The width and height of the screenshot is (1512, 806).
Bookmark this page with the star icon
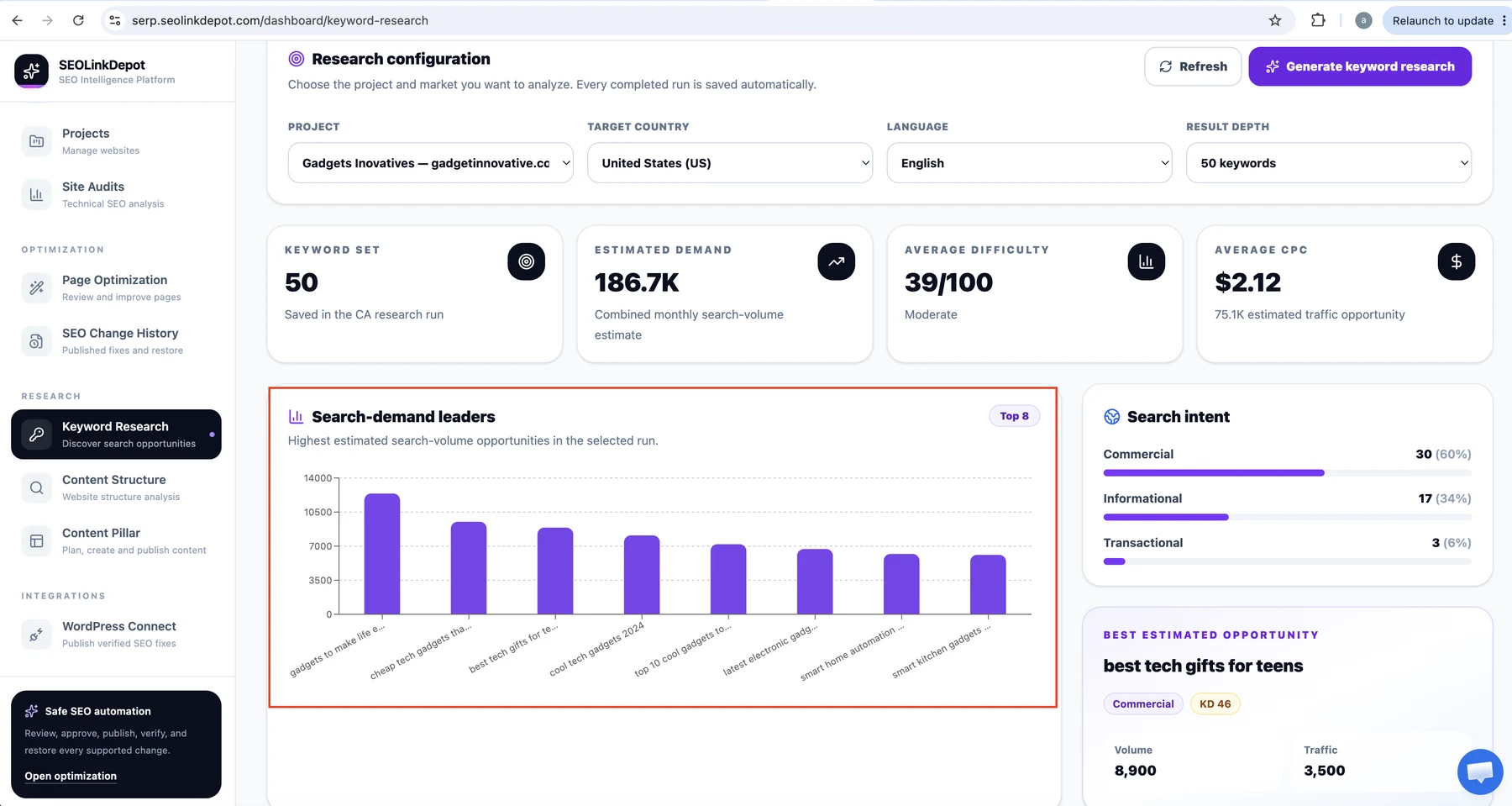[x=1275, y=20]
